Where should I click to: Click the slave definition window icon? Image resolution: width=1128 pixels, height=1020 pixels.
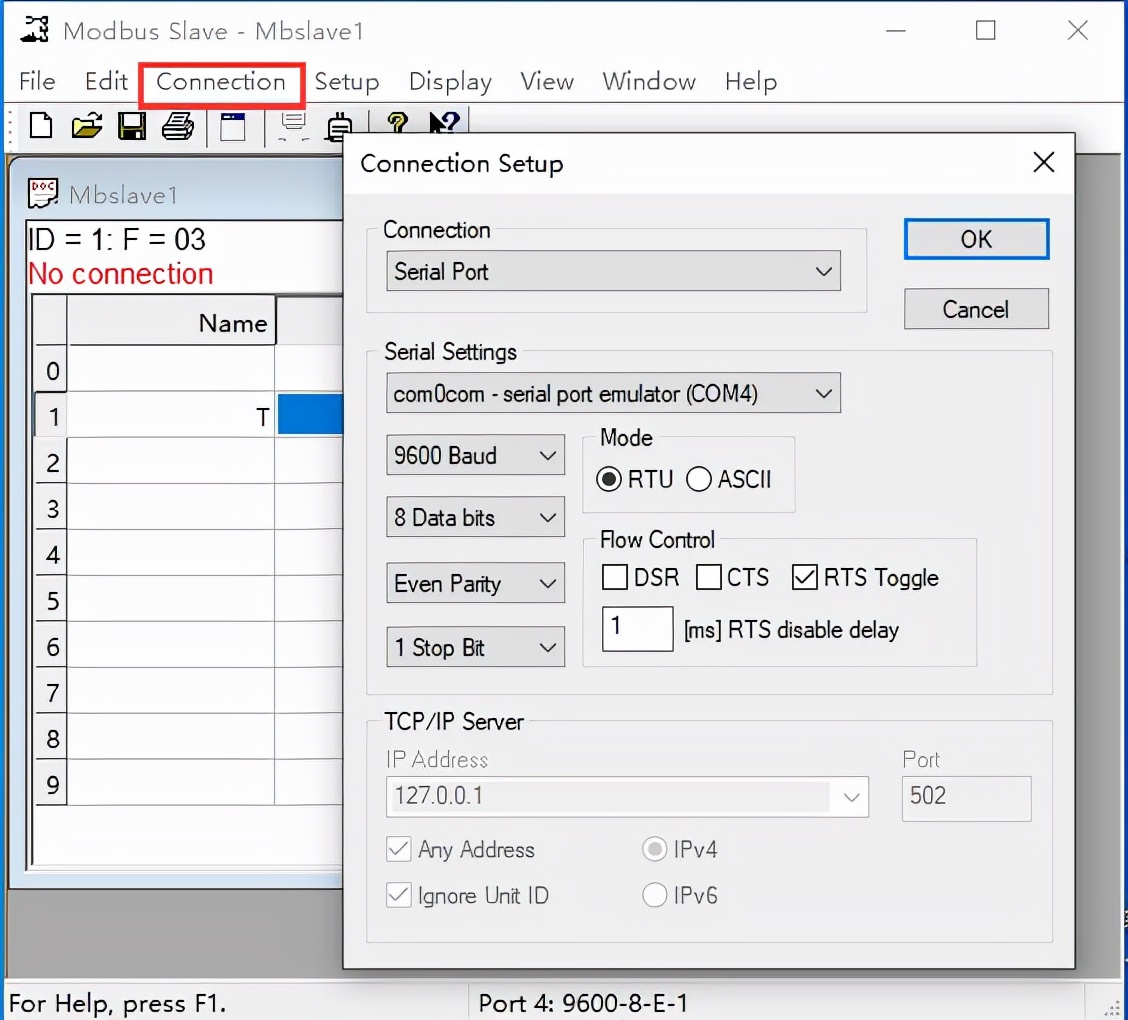point(233,126)
